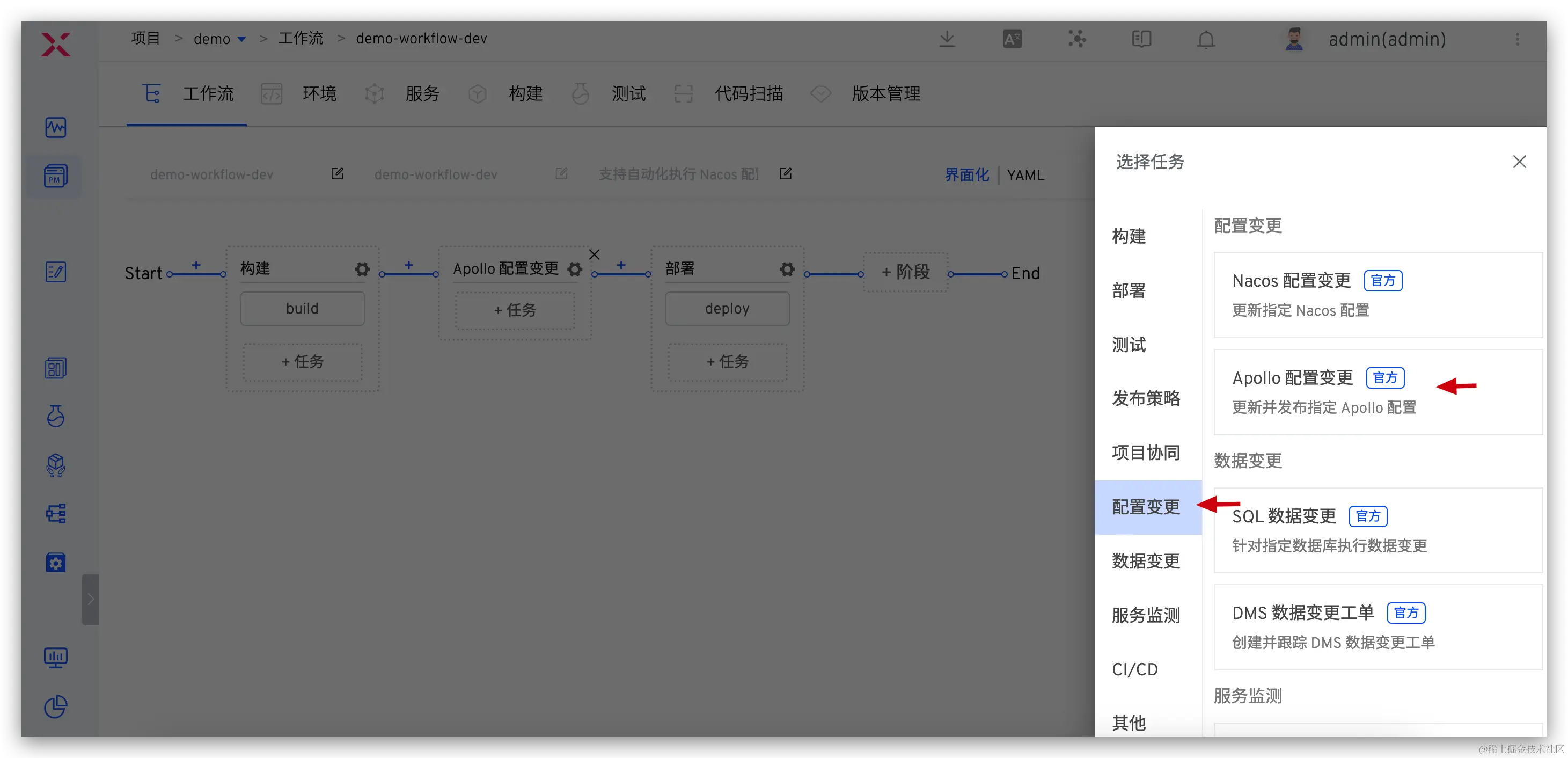Open the notification bell
Screen dimensions: 1568x758
(x=1205, y=40)
